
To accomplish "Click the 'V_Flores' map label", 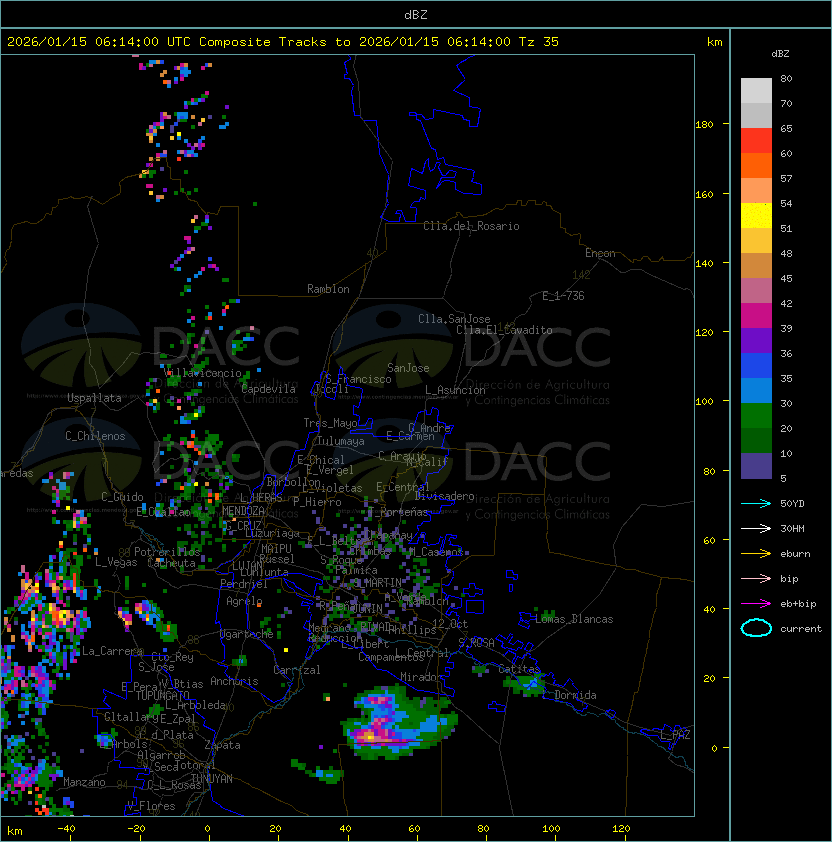I will pyautogui.click(x=151, y=806).
